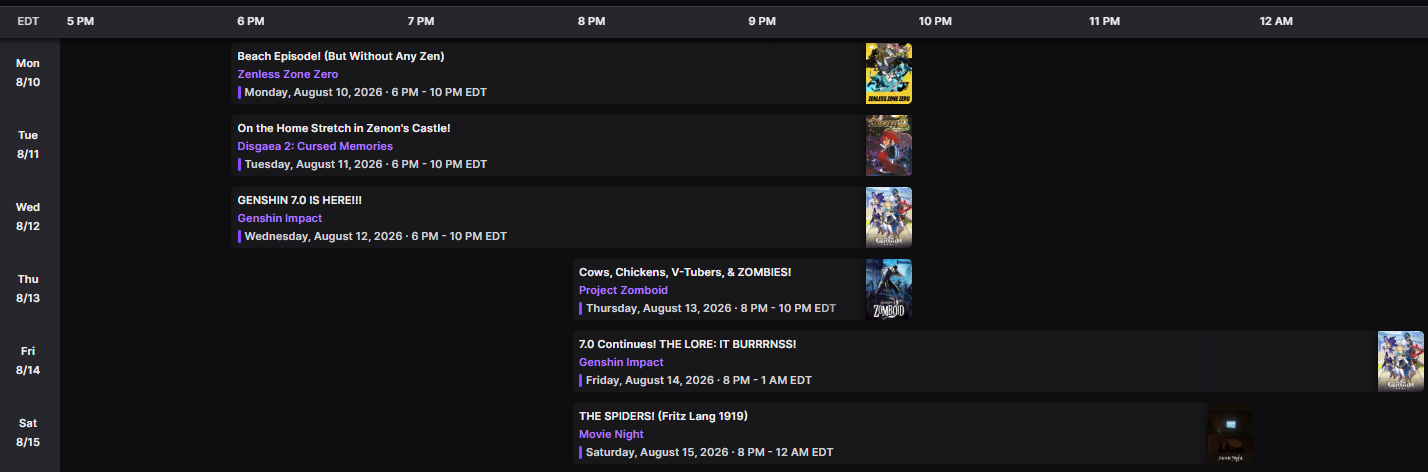Open the Project Zomboid category link

623,290
